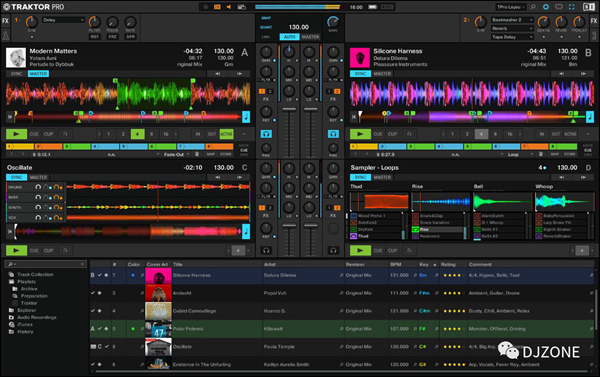This screenshot has height=377, width=600.
Task: Select Track Collection in browser tree
Action: 35,274
